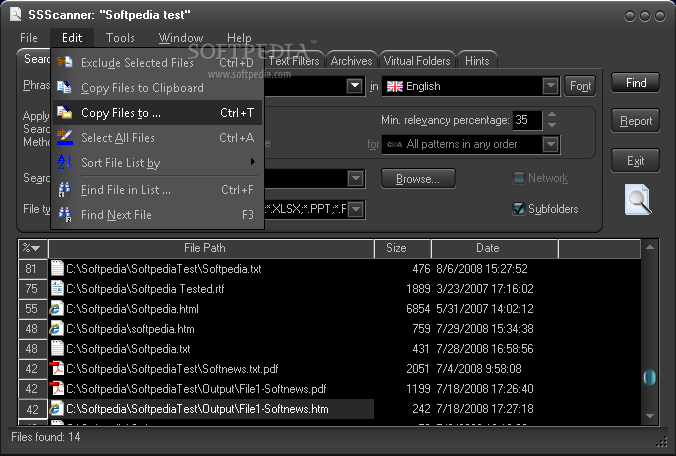The image size is (676, 456).
Task: Click the results scrollbar up arrow
Action: 650,247
